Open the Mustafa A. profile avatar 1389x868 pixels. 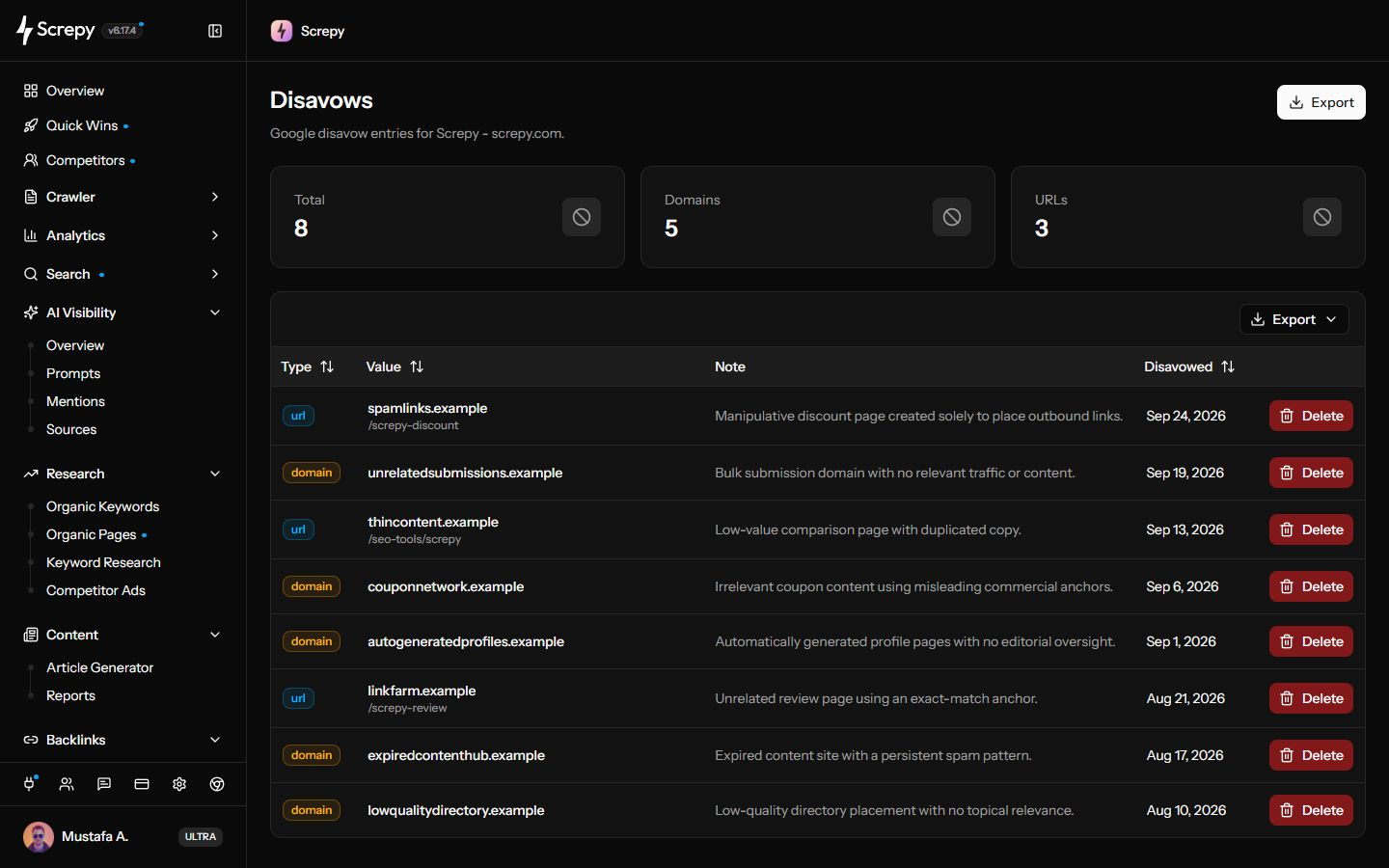39,836
